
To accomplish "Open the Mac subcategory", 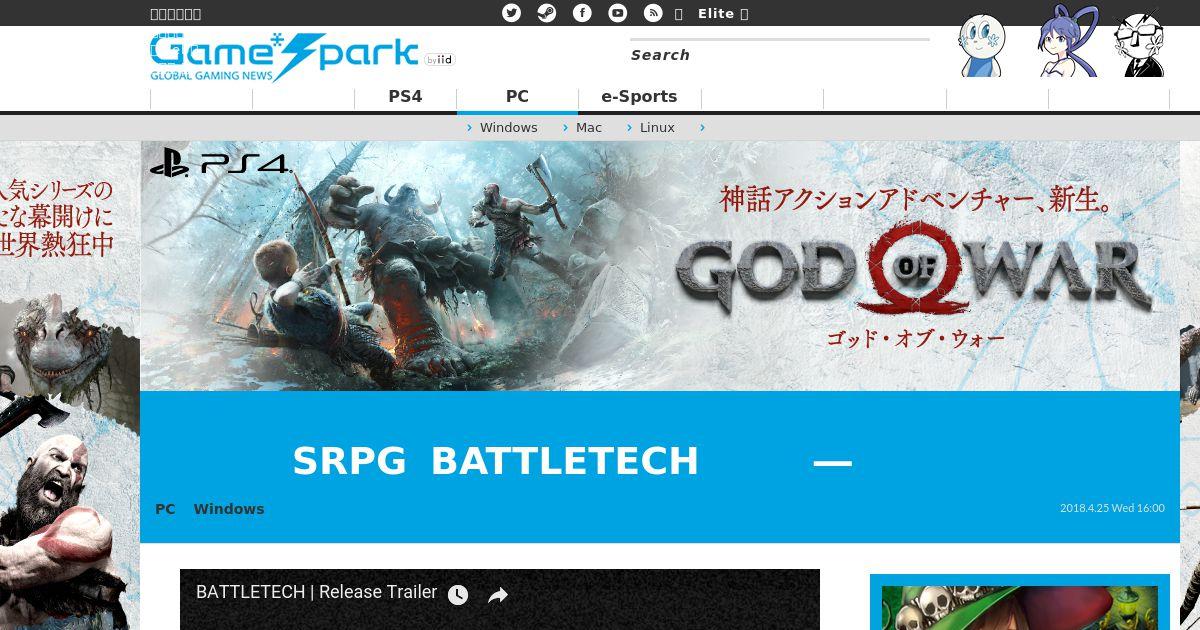I will [x=588, y=128].
